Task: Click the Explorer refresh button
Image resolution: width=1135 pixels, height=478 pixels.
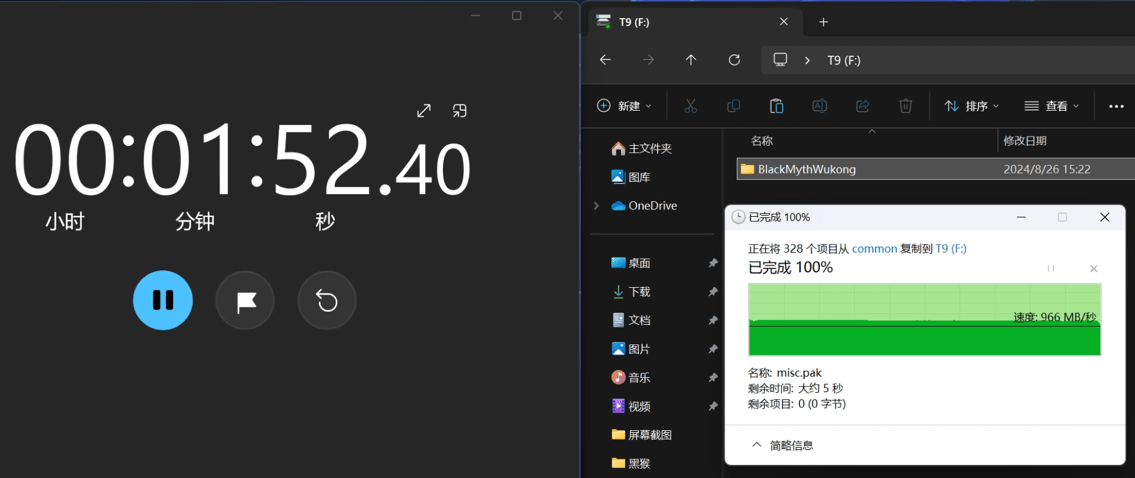Action: pos(734,60)
